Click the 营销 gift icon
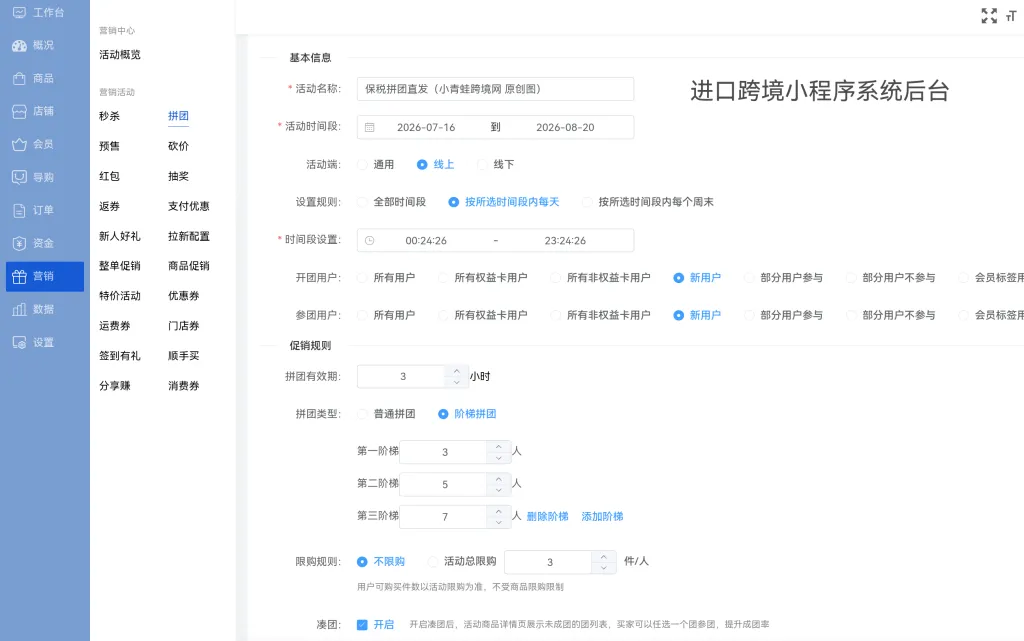The height and width of the screenshot is (641, 1024). pyautogui.click(x=20, y=277)
